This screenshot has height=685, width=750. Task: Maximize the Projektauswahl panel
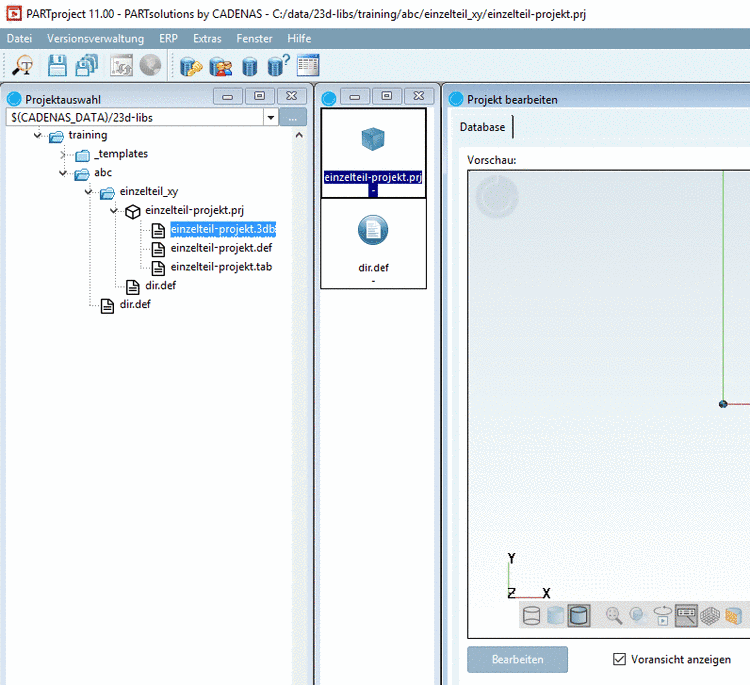260,97
